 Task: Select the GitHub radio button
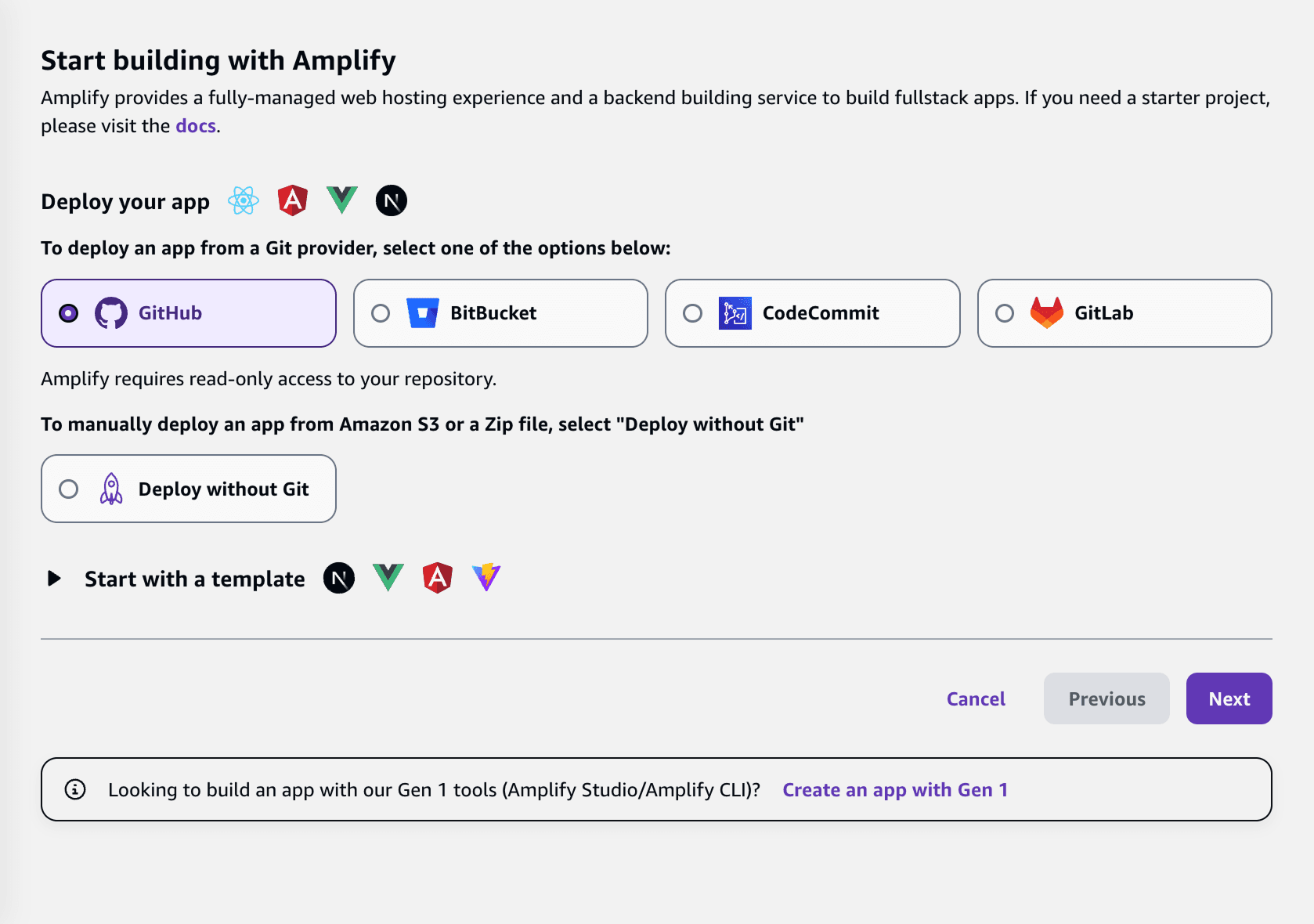click(69, 313)
